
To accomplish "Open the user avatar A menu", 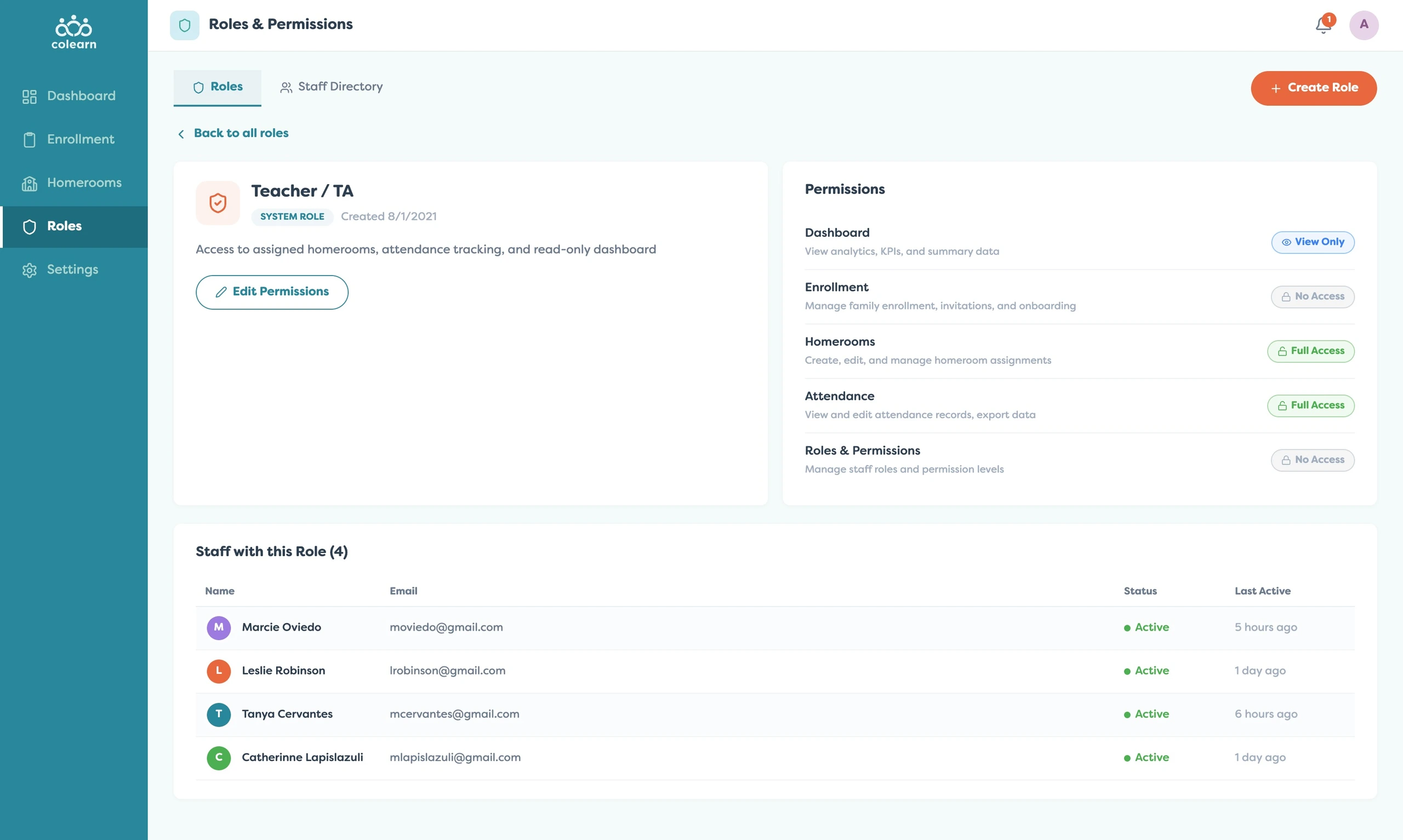I will [1364, 25].
